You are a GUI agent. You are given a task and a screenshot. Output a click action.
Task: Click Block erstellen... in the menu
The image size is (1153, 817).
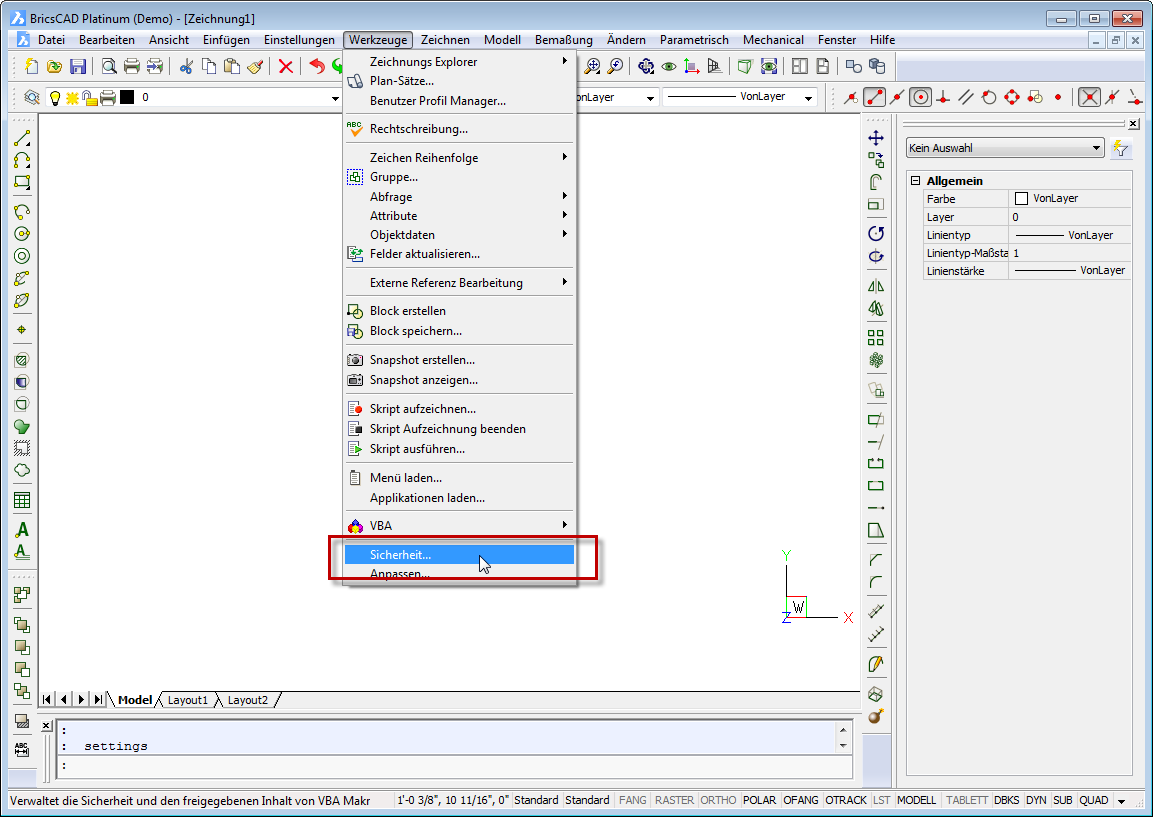[407, 311]
